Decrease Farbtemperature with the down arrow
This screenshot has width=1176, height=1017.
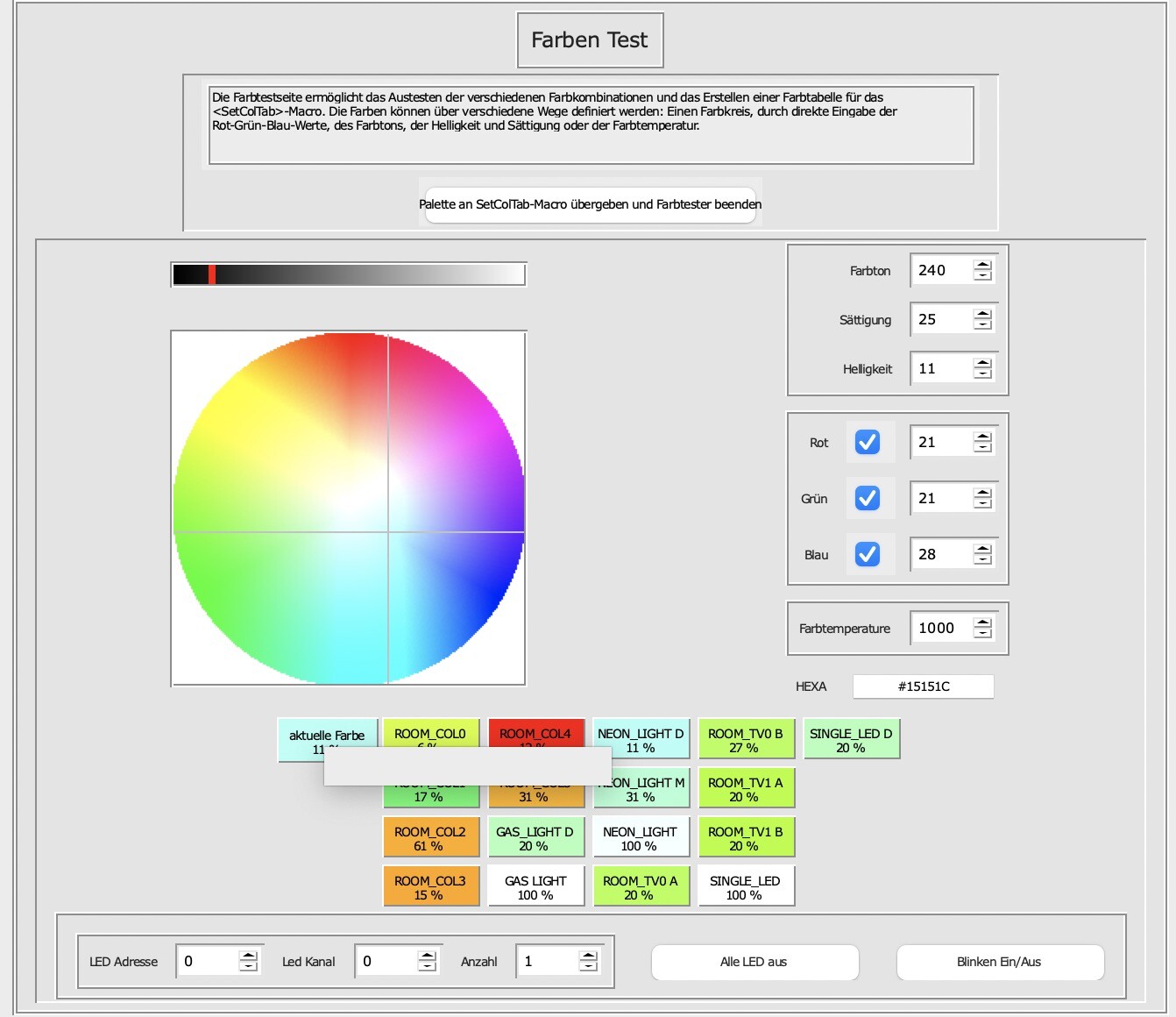[x=983, y=633]
